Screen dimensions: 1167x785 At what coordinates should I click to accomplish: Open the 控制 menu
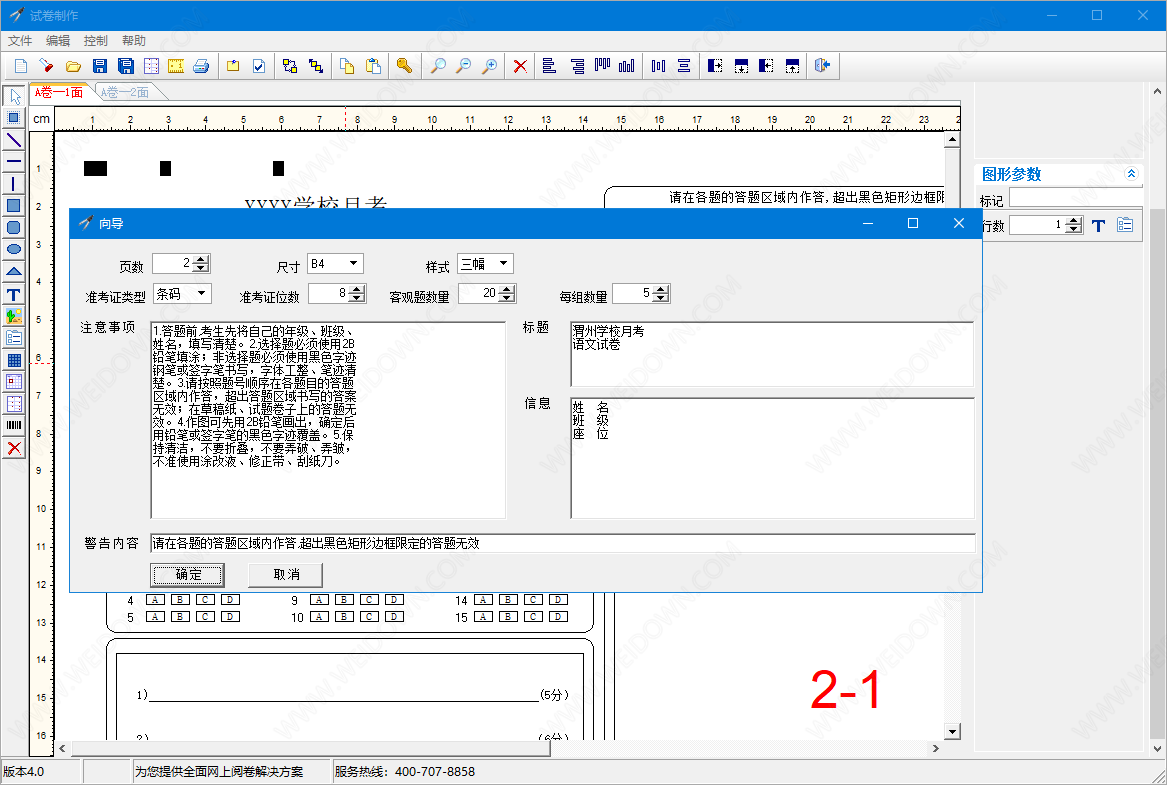(96, 41)
